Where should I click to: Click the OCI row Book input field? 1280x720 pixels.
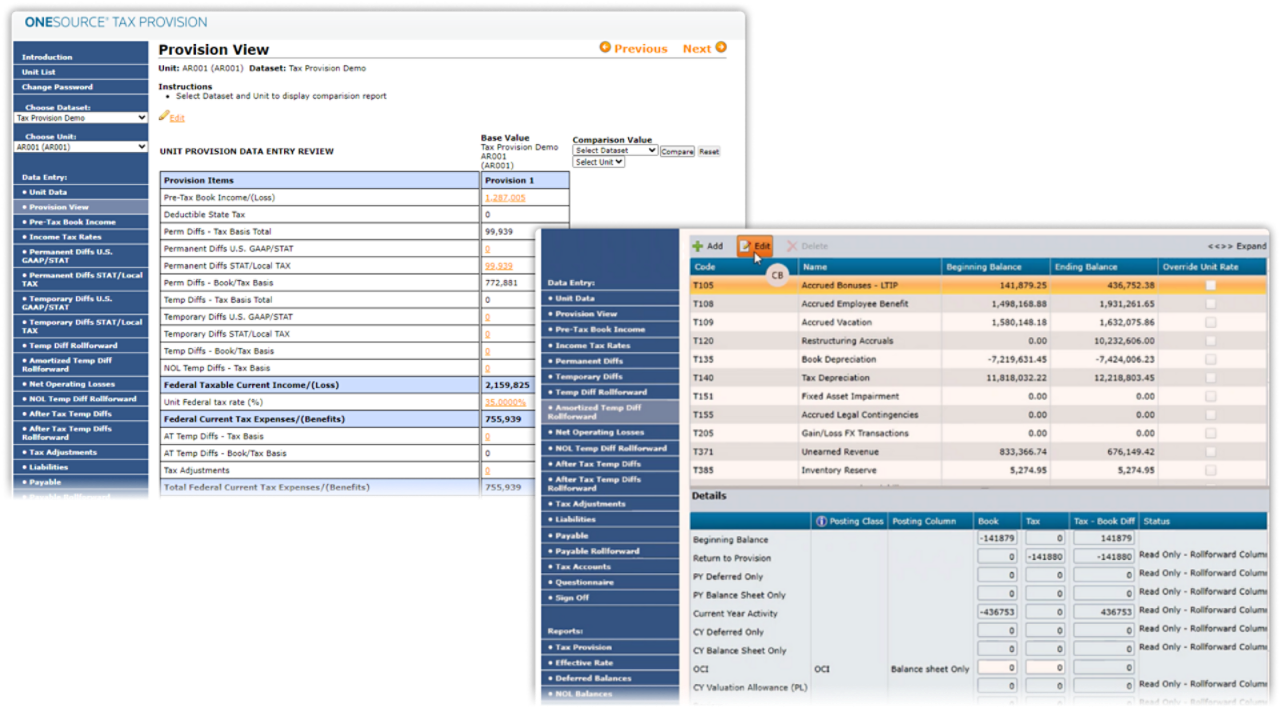click(x=996, y=668)
